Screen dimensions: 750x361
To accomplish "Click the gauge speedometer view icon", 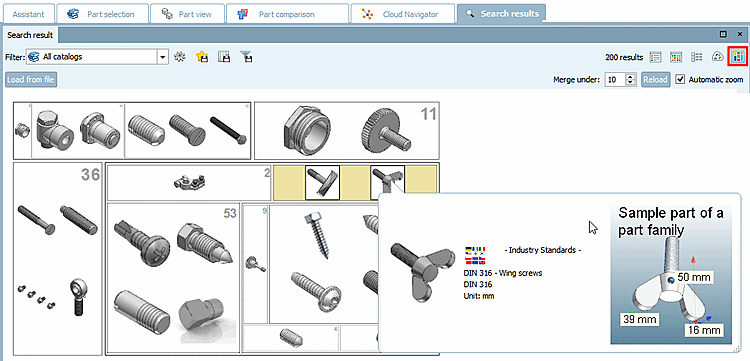I will pyautogui.click(x=718, y=57).
